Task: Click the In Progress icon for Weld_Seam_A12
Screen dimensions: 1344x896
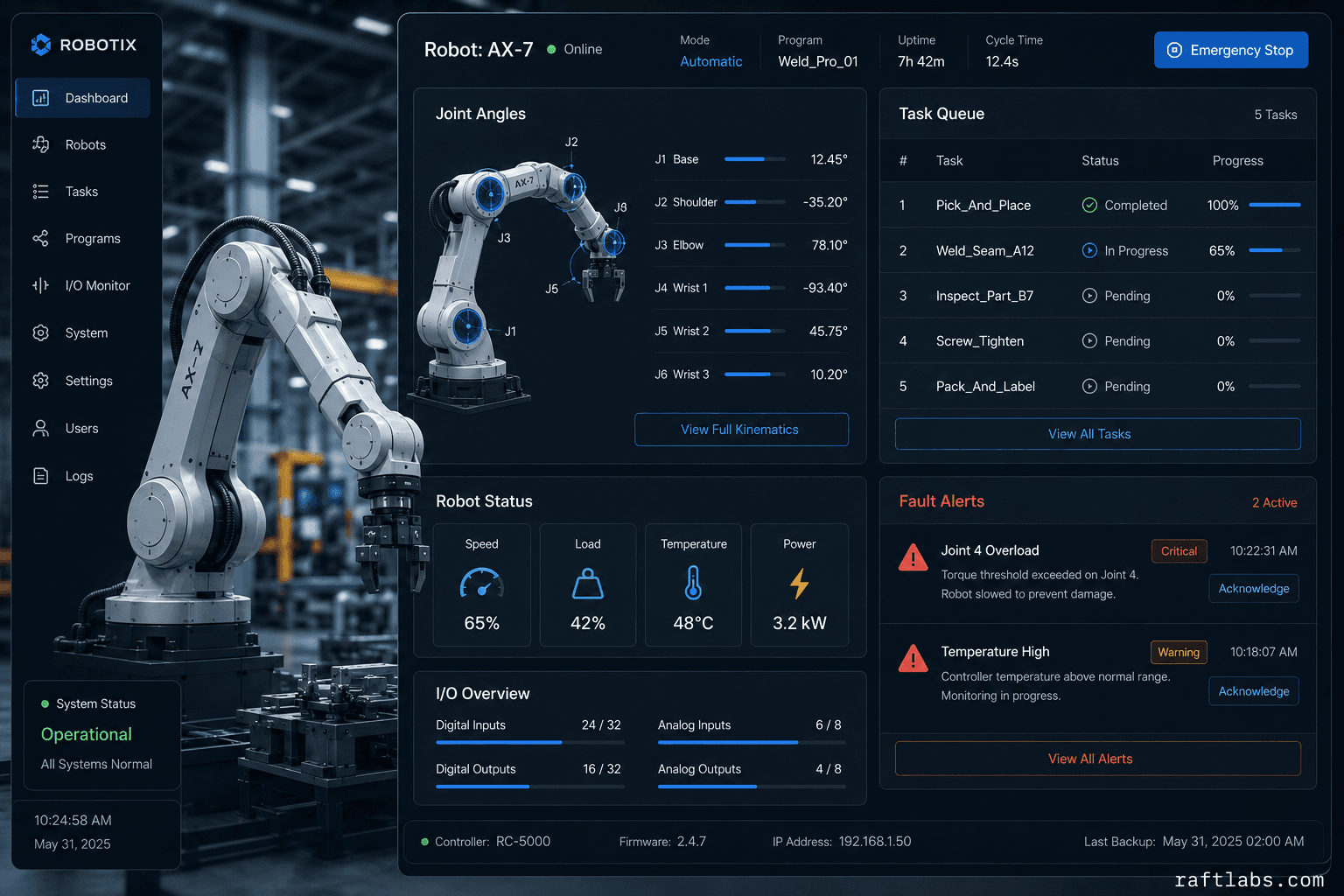Action: pos(1089,250)
